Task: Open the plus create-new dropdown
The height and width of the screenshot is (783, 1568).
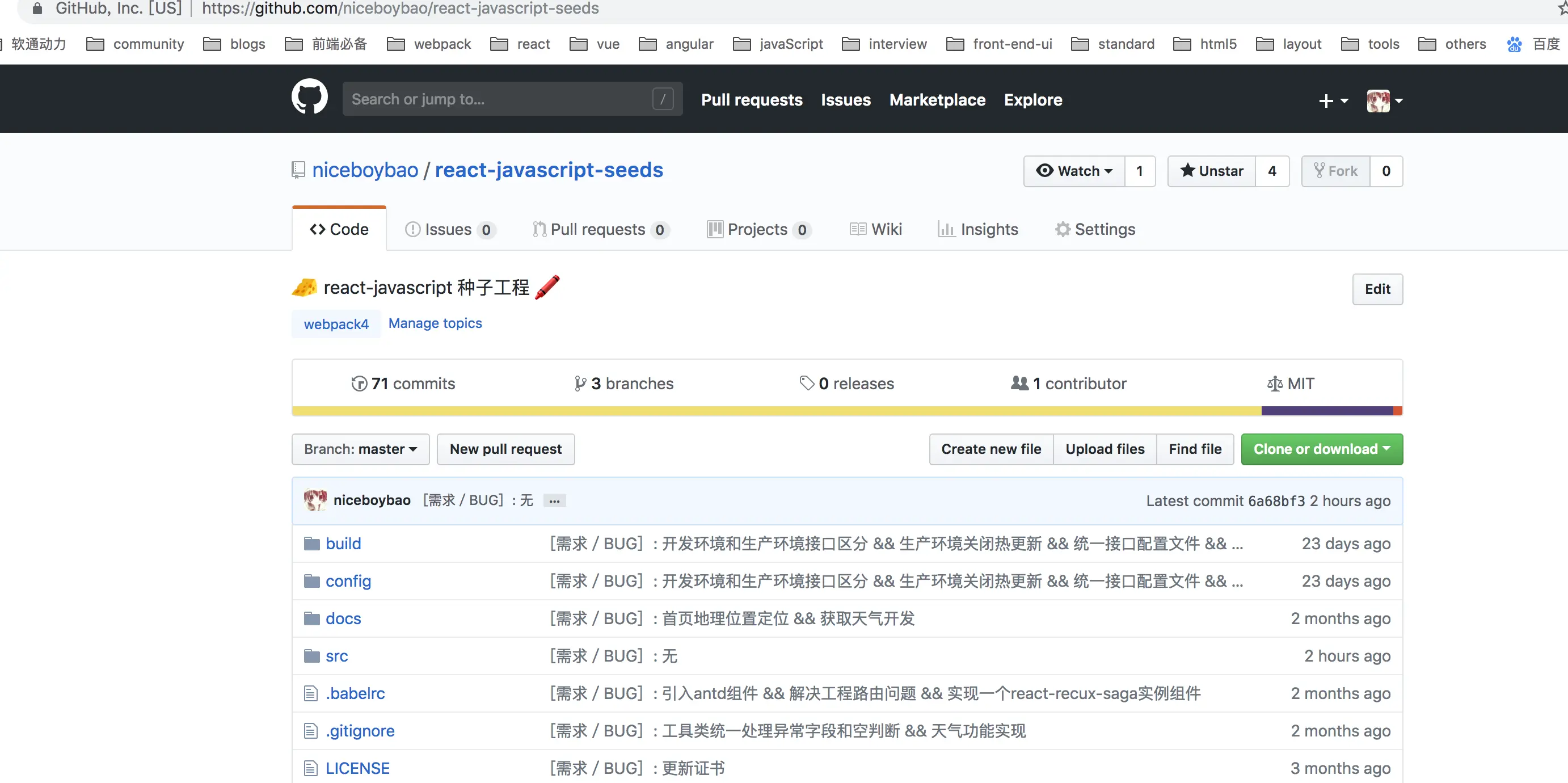Action: click(1333, 100)
